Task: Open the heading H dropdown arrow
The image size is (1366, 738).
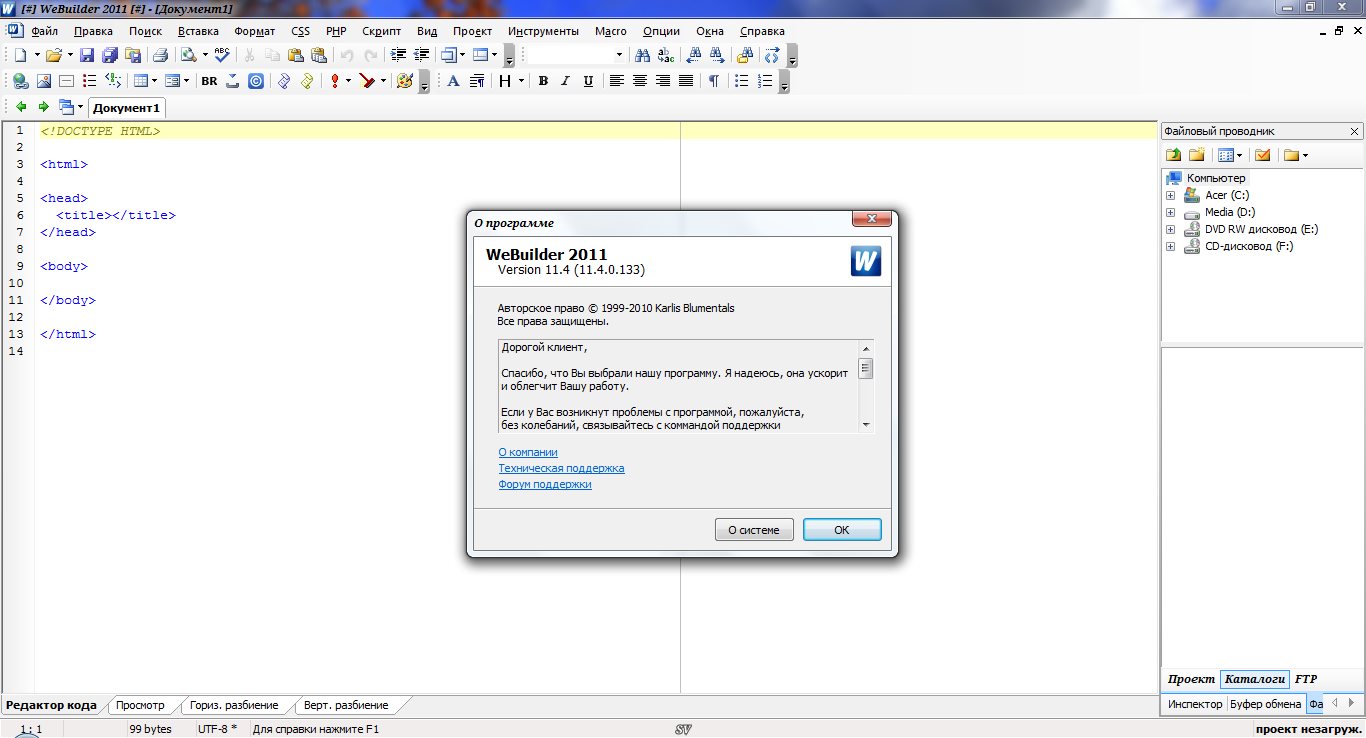Action: [x=521, y=81]
